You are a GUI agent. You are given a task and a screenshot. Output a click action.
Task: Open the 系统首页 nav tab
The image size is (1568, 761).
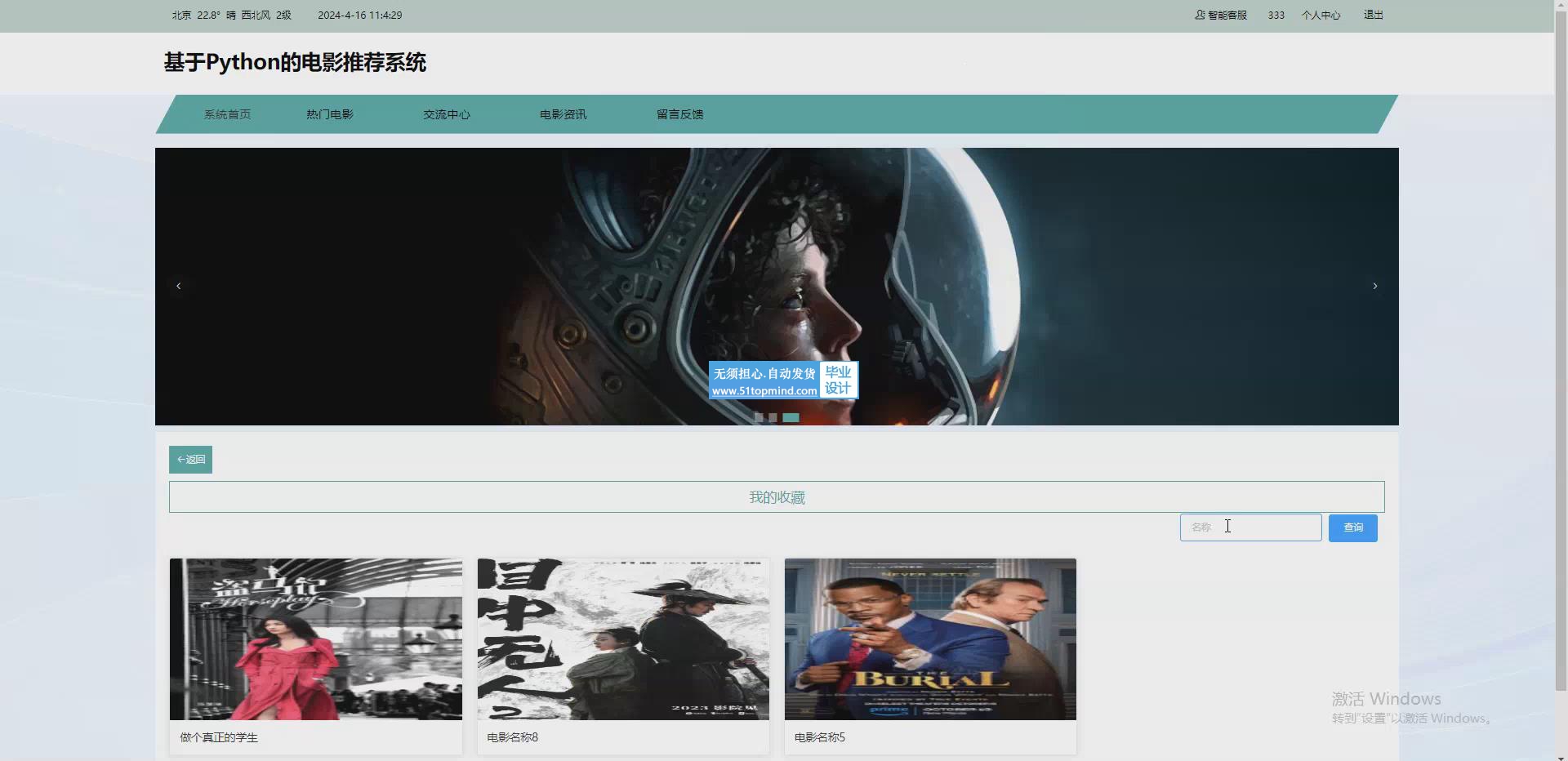227,114
